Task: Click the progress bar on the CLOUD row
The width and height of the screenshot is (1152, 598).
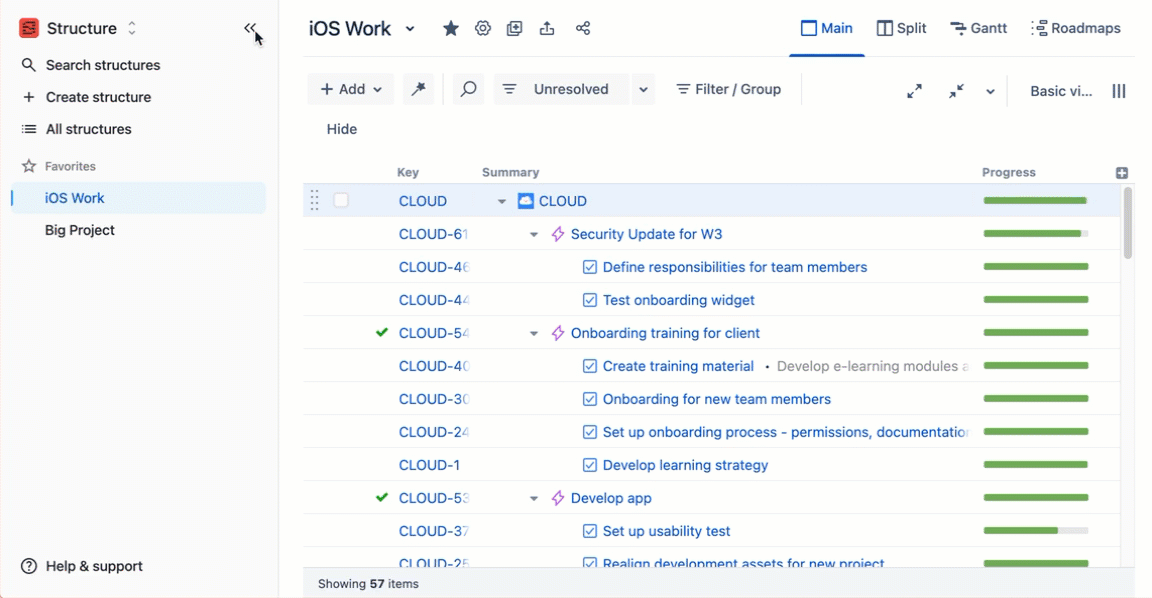Action: click(x=1036, y=200)
